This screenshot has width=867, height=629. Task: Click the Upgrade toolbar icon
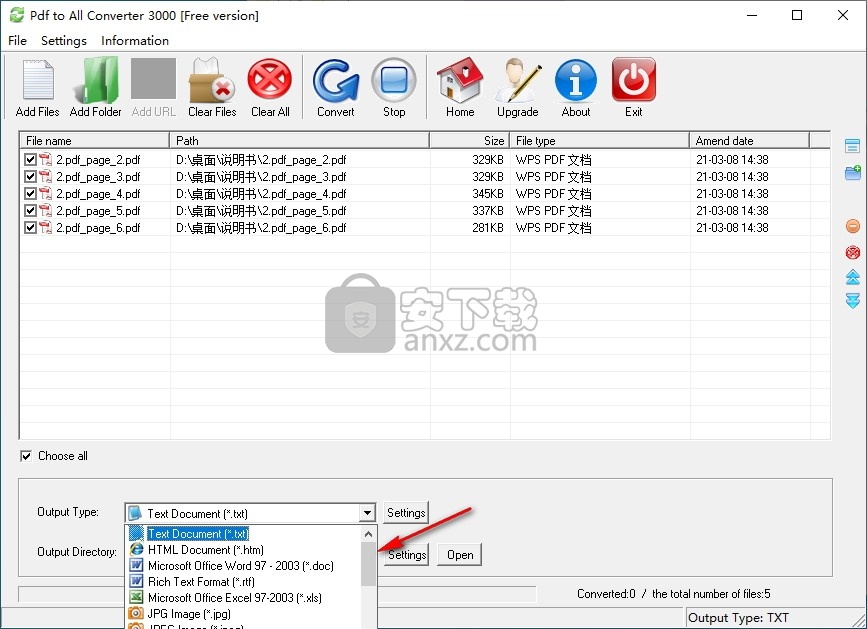(x=518, y=81)
